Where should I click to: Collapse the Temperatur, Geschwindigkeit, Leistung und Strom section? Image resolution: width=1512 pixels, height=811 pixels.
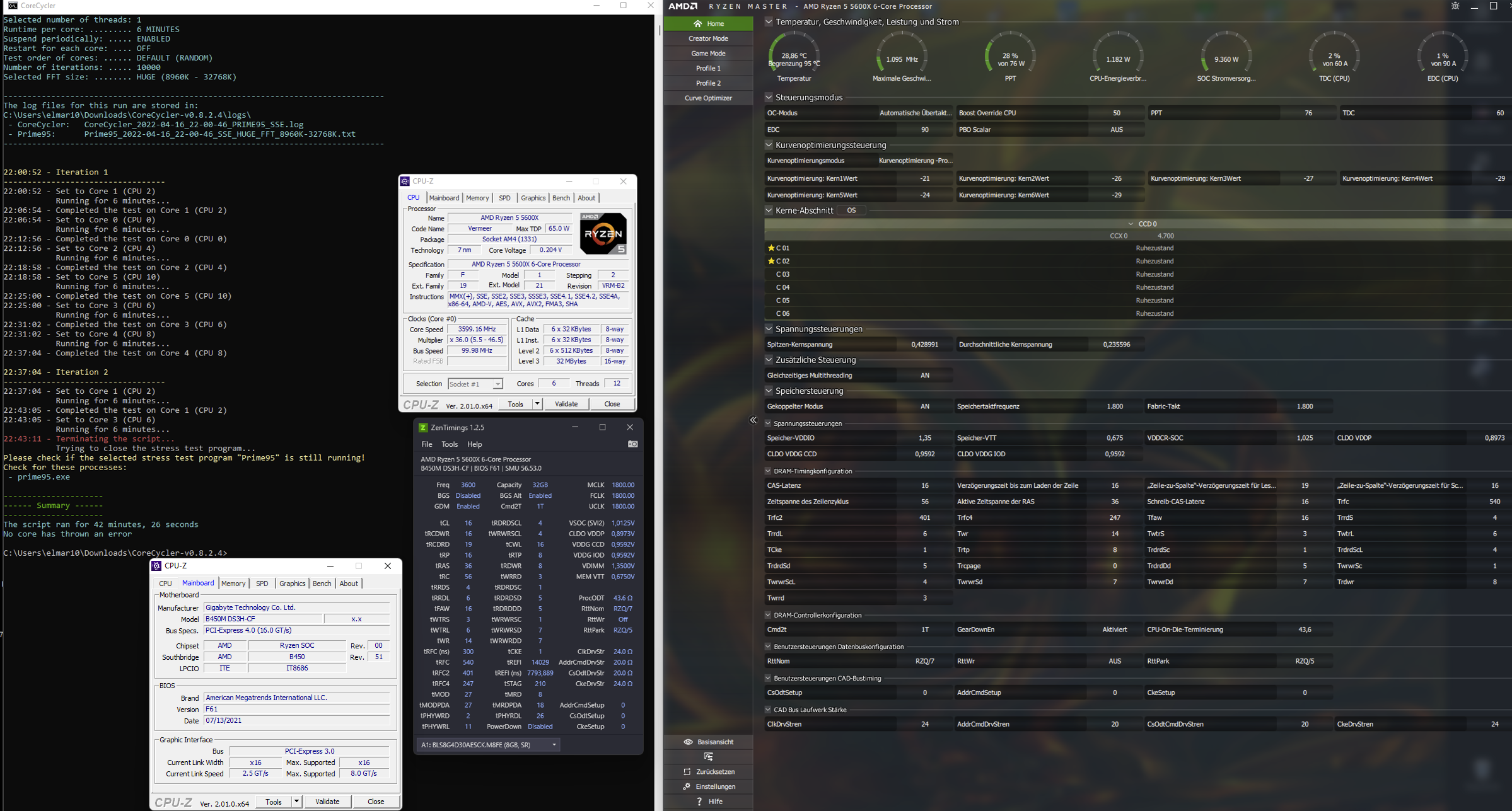(x=769, y=21)
